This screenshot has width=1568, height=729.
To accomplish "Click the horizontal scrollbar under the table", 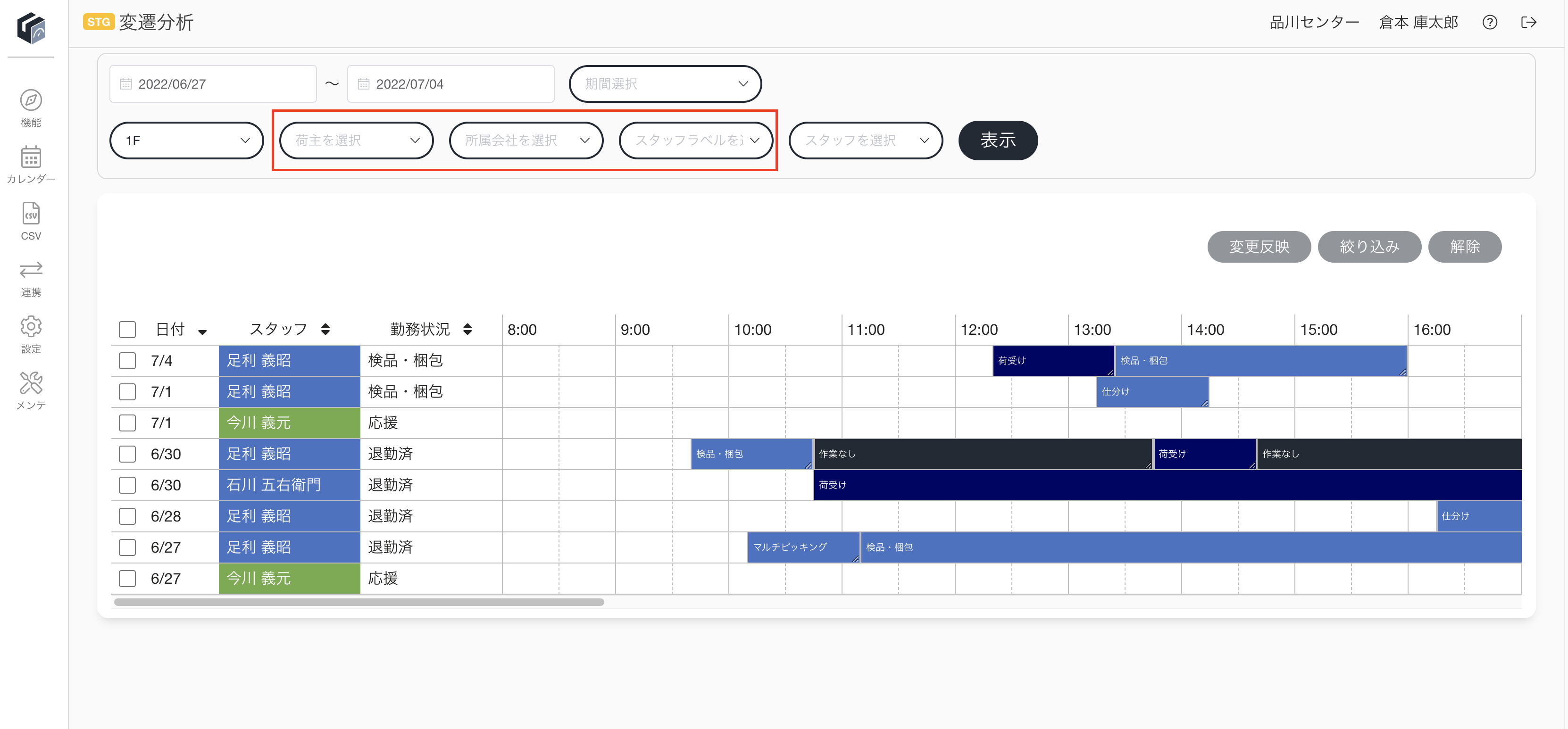I will [359, 603].
